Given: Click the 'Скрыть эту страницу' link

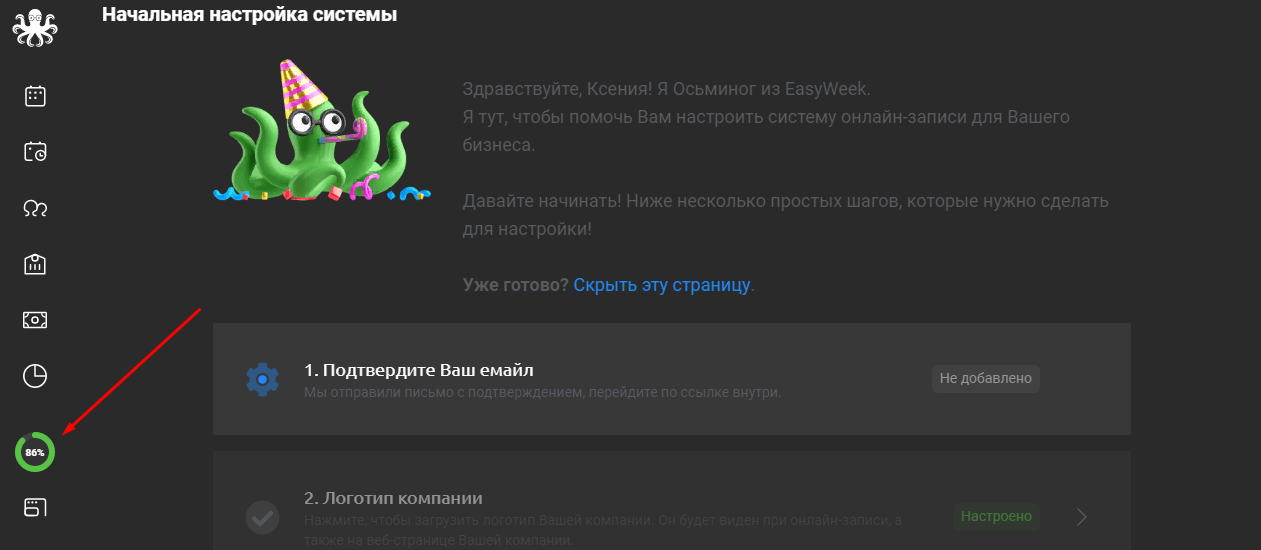Looking at the screenshot, I should (x=662, y=285).
